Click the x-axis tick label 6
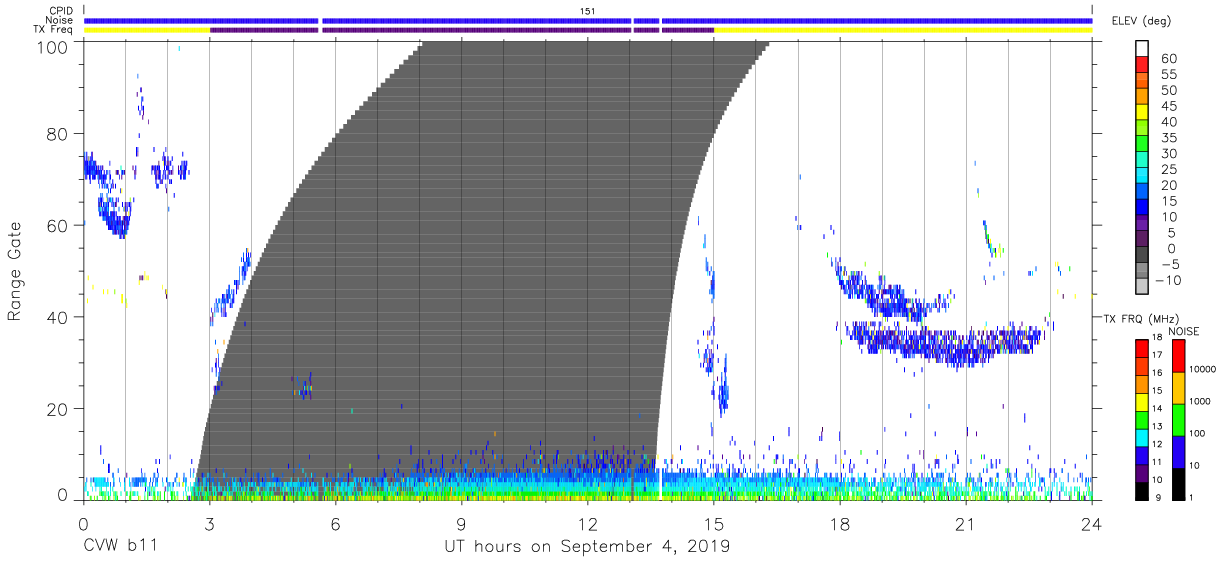 coord(335,524)
